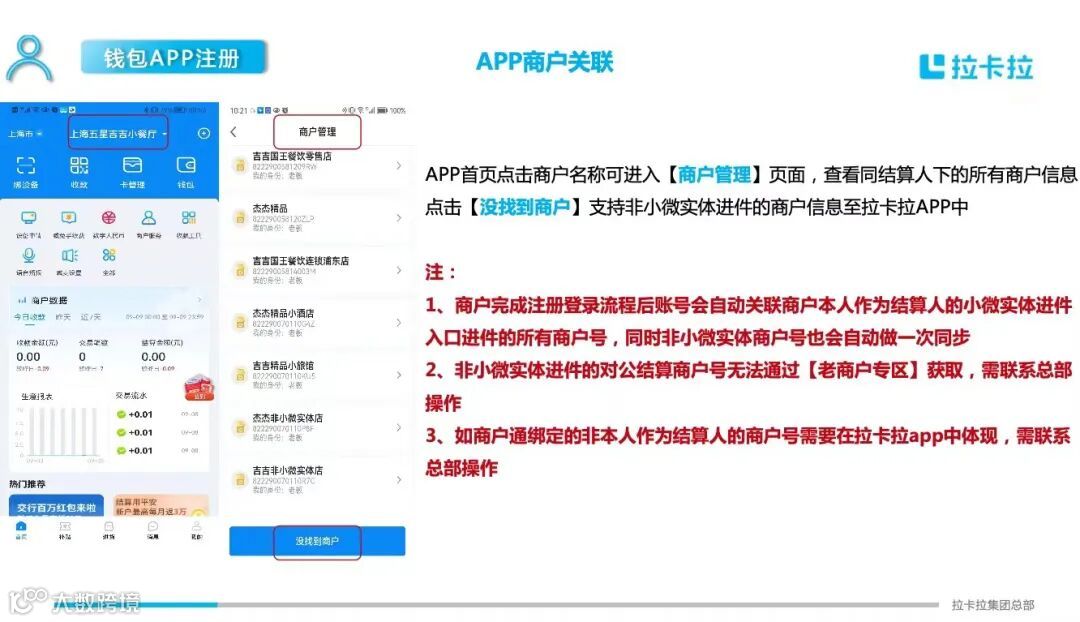Click the user profile icon at top left

click(x=29, y=59)
